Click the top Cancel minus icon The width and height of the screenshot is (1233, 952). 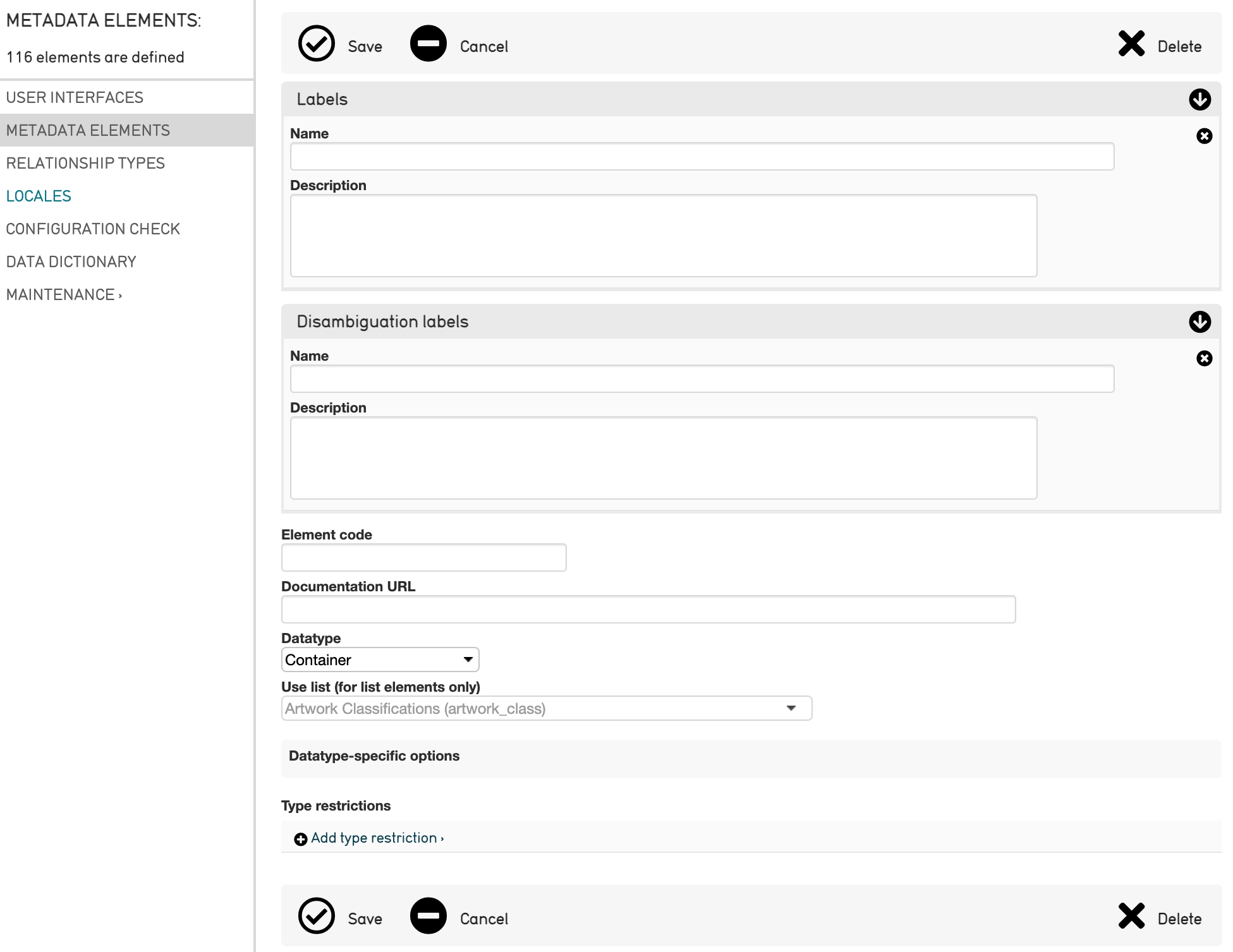tap(428, 44)
